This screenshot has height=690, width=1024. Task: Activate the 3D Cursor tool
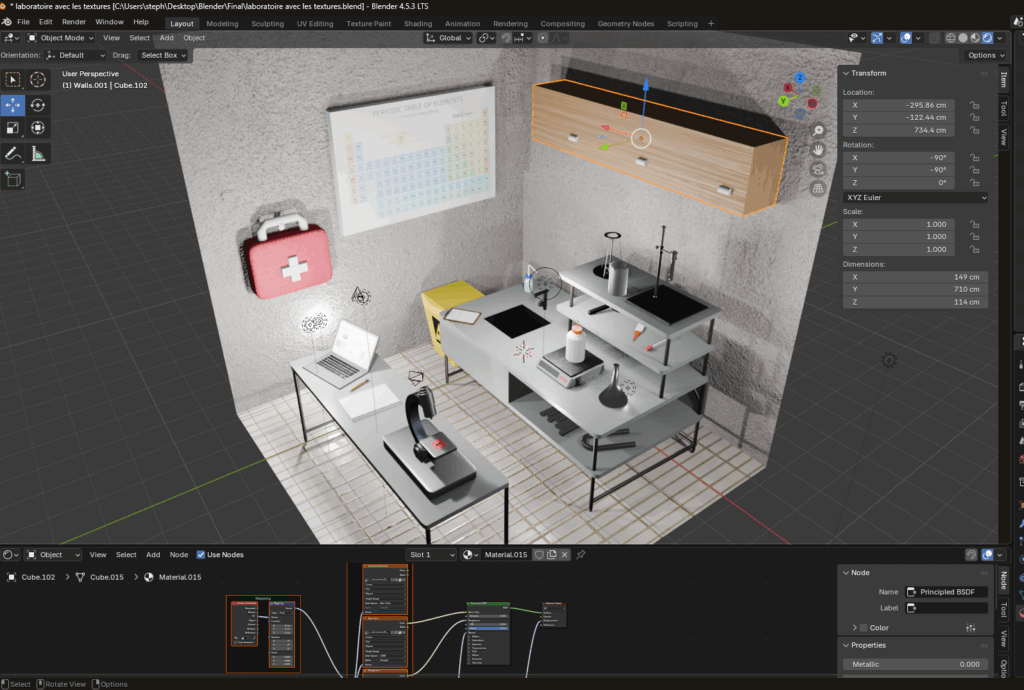38,80
